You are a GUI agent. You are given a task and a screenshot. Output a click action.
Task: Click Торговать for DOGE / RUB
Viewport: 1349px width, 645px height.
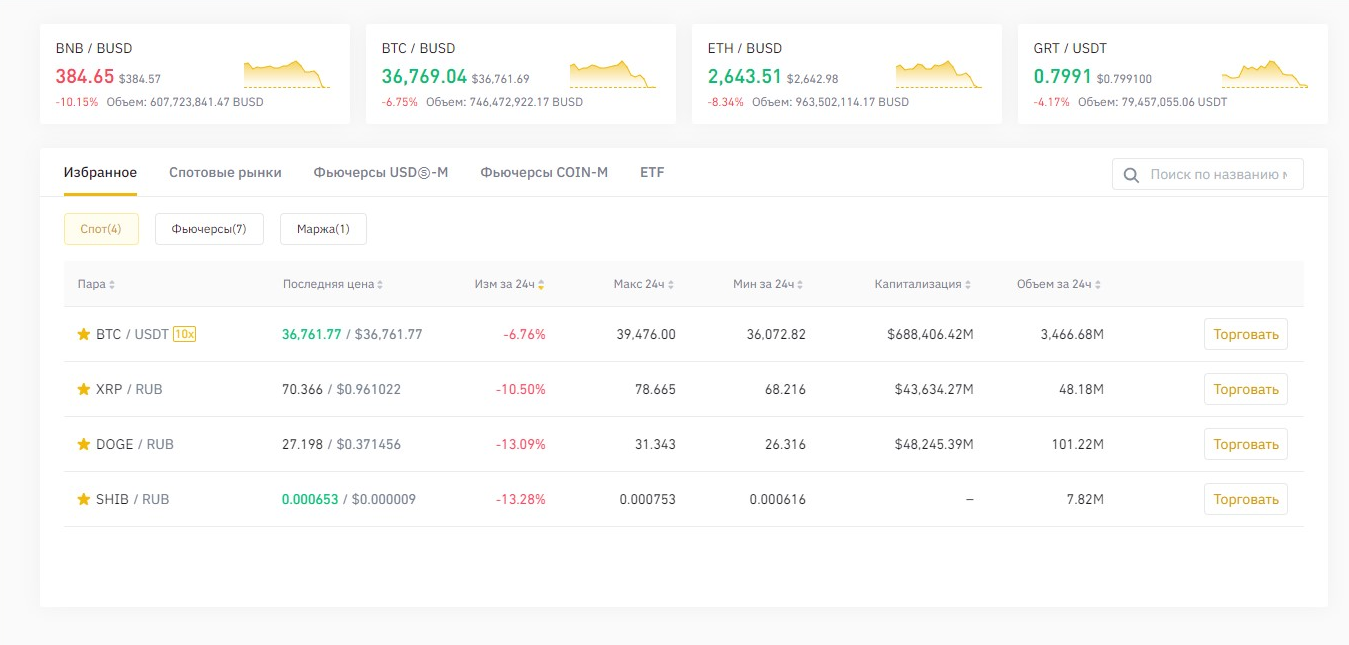tap(1246, 444)
